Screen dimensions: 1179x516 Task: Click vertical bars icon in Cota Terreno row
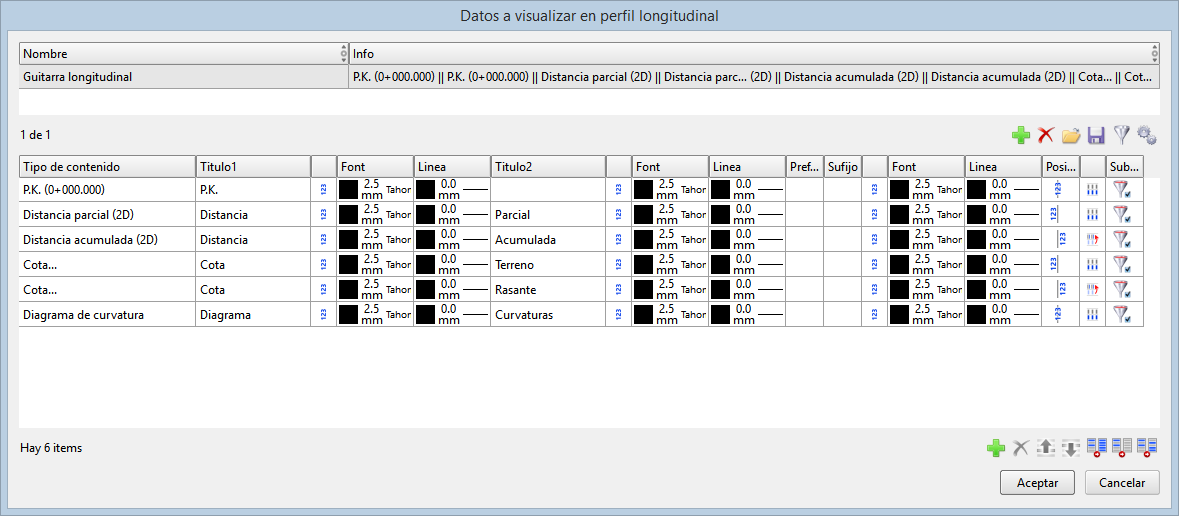[x=1093, y=264]
